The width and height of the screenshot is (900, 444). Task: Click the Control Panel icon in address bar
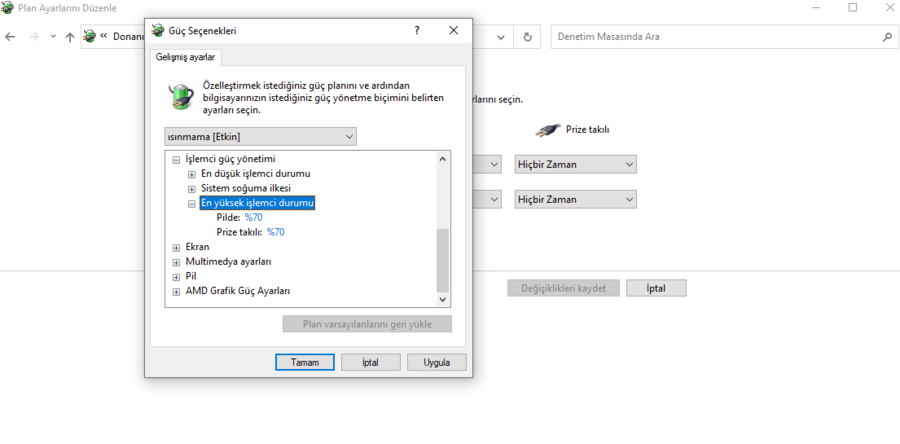89,37
